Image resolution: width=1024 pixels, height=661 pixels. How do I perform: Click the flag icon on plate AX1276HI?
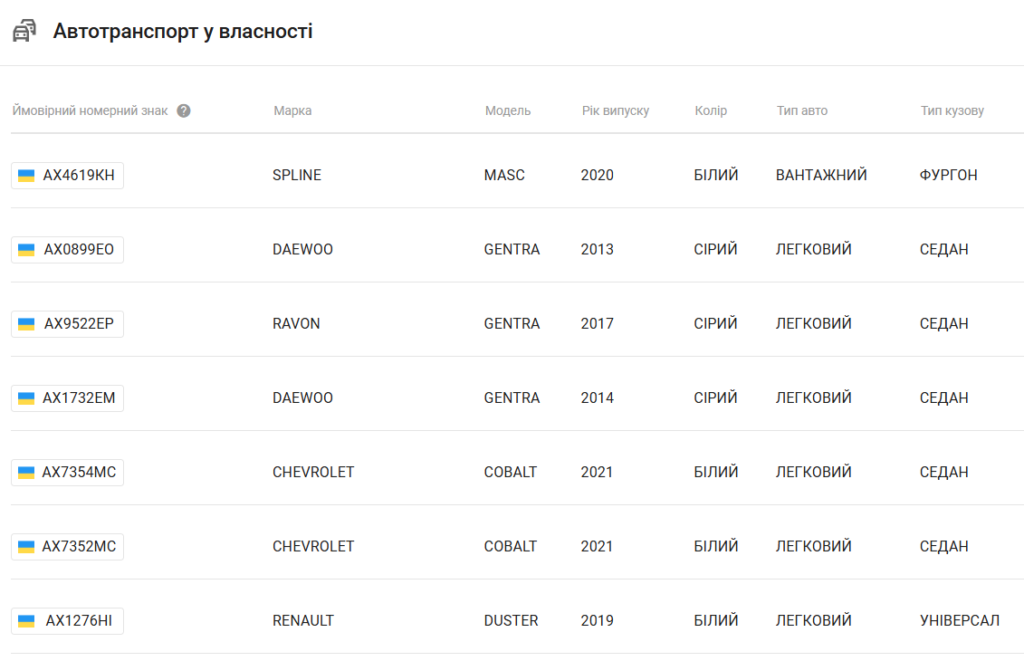pos(26,621)
